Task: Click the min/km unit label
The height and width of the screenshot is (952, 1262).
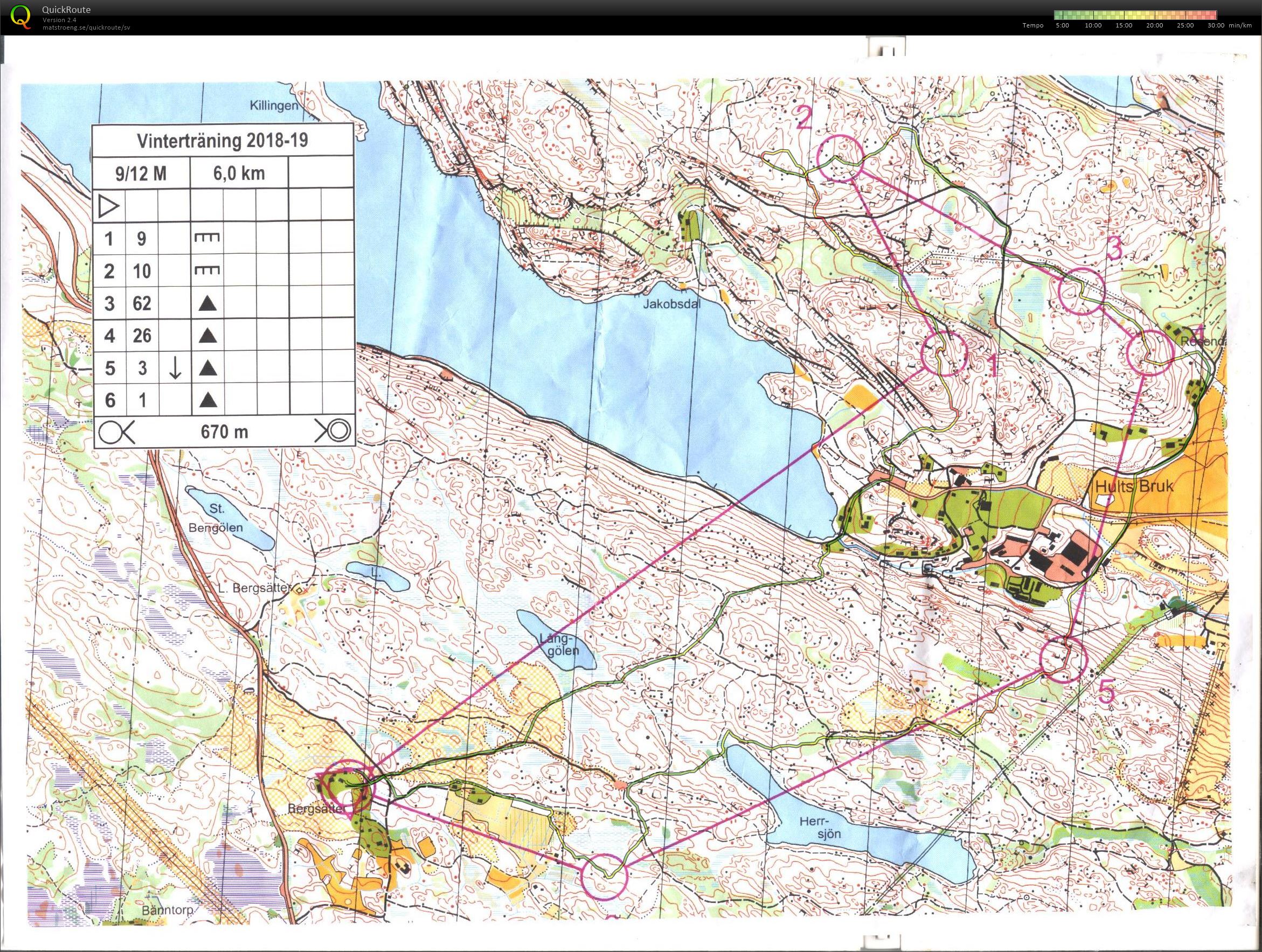Action: (1239, 26)
